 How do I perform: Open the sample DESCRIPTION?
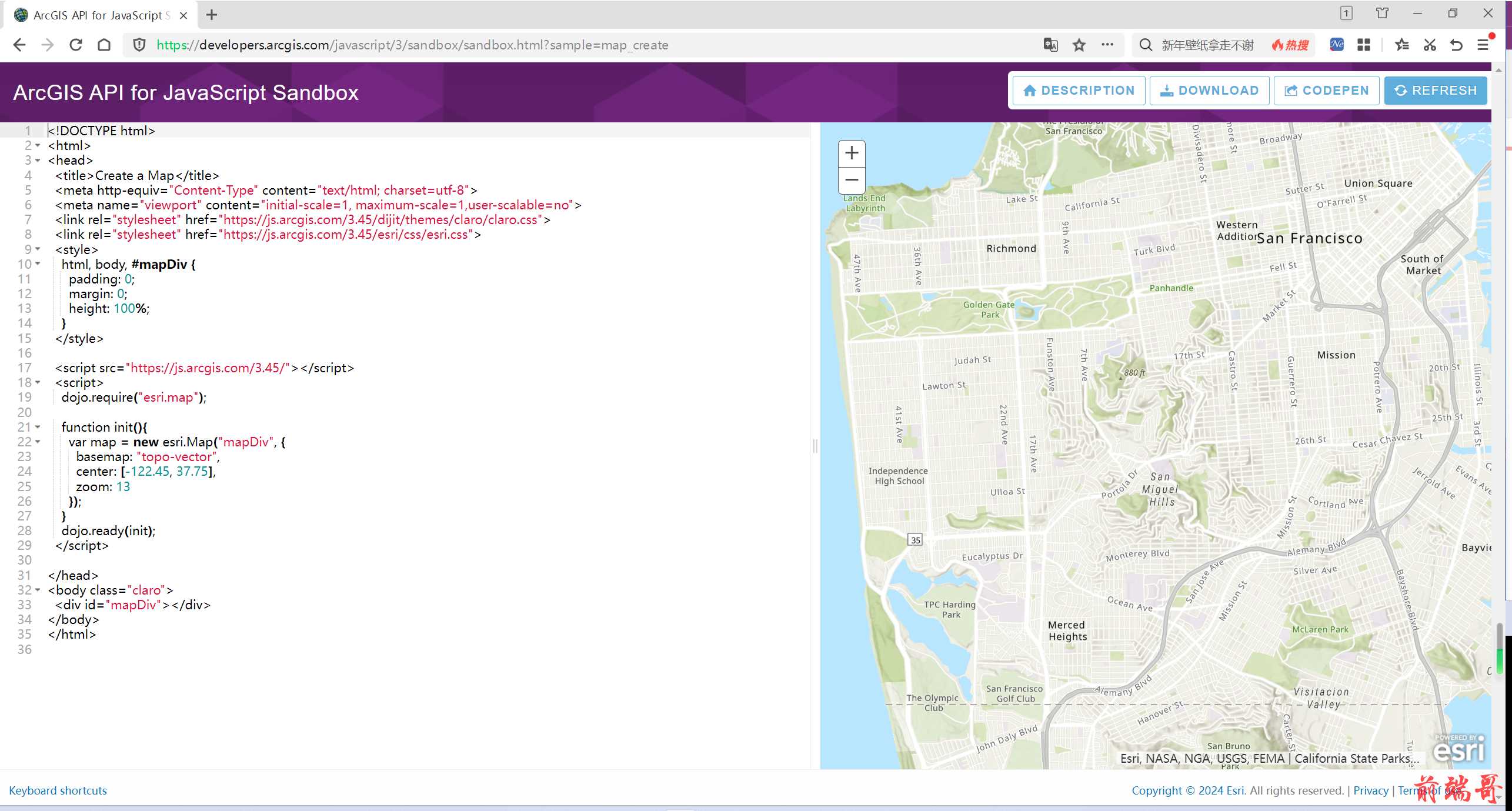[x=1079, y=91]
